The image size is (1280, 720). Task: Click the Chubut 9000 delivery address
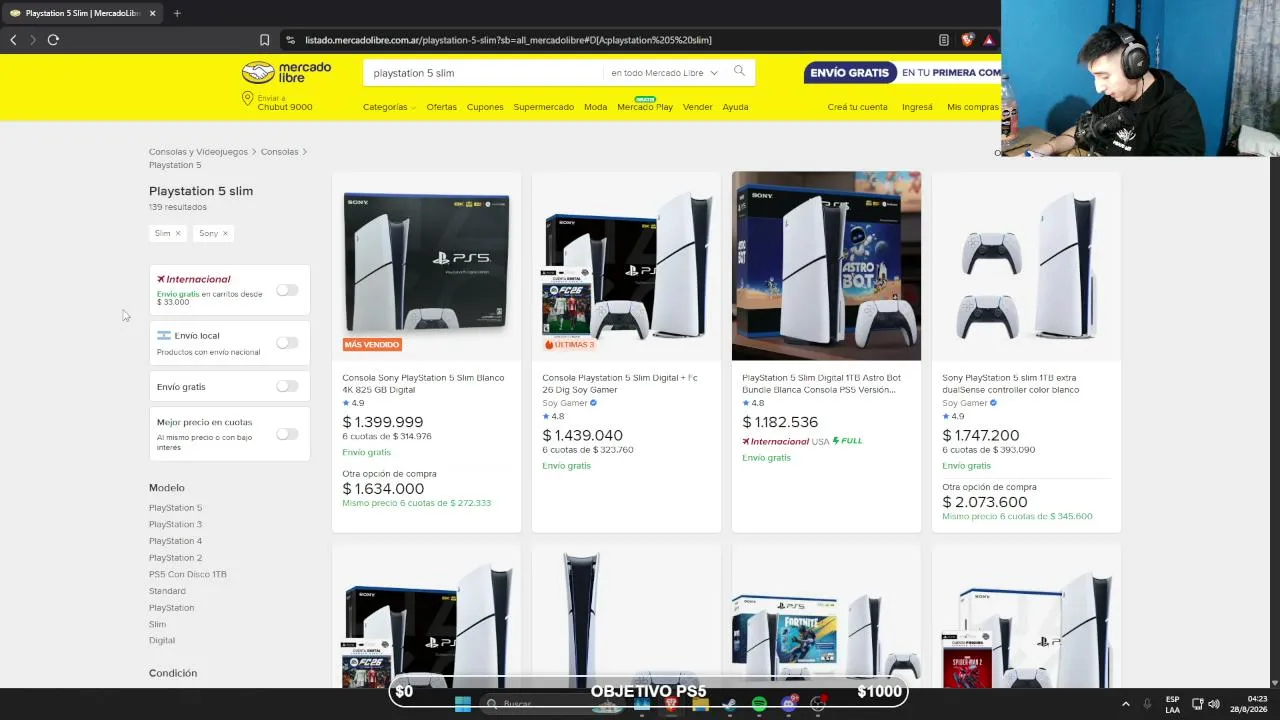(285, 107)
